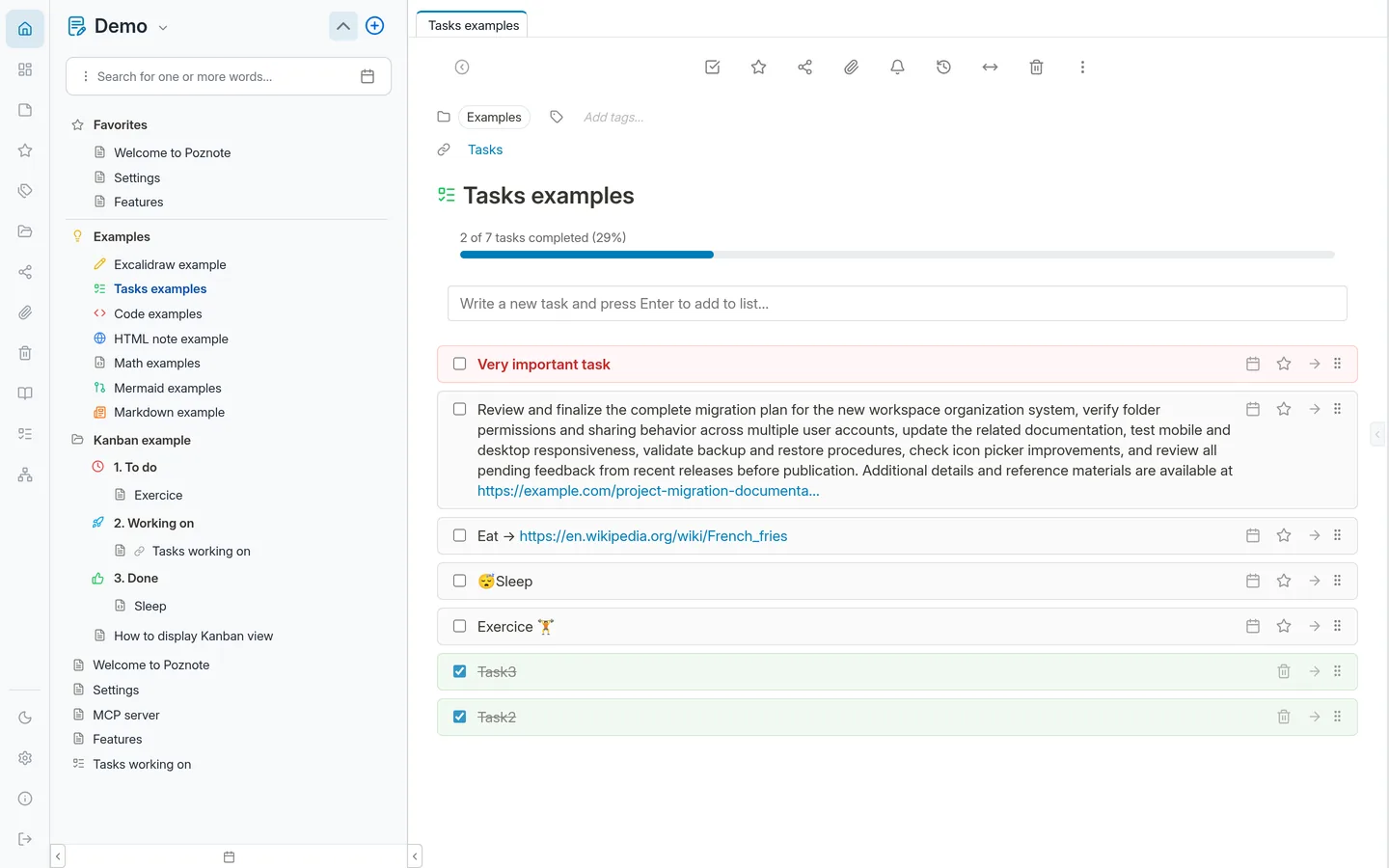Click the favorite star in note toolbar
This screenshot has height=868, width=1389.
tap(759, 67)
